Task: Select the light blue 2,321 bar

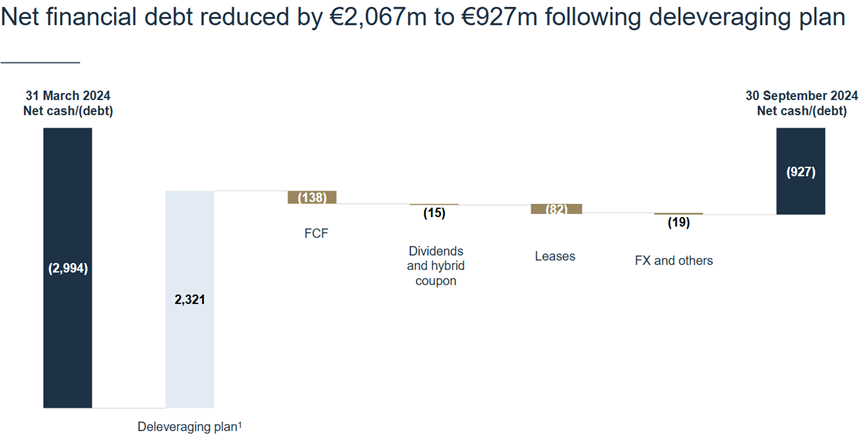Action: tap(190, 299)
